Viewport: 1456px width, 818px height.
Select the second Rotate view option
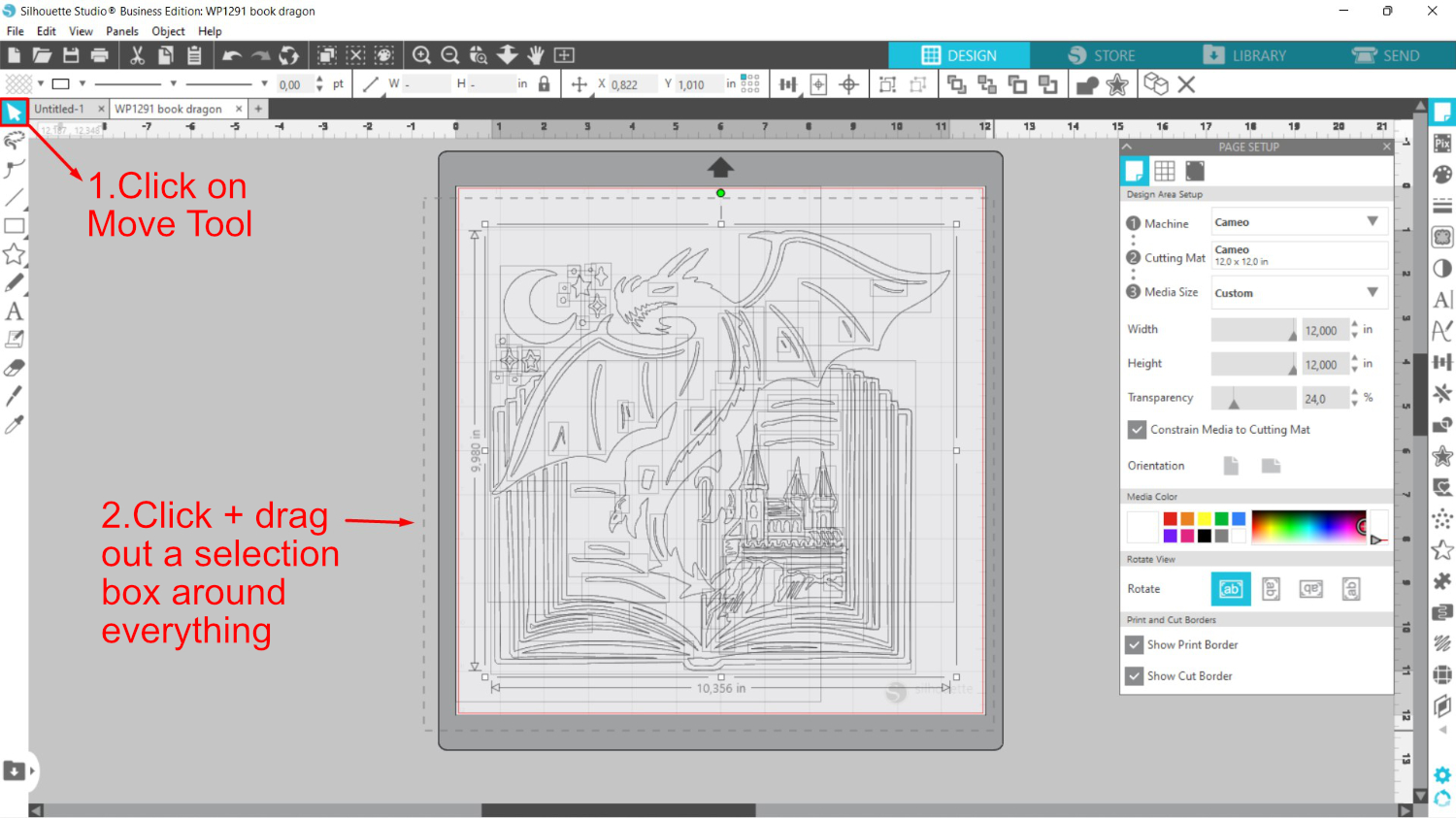coord(1271,589)
